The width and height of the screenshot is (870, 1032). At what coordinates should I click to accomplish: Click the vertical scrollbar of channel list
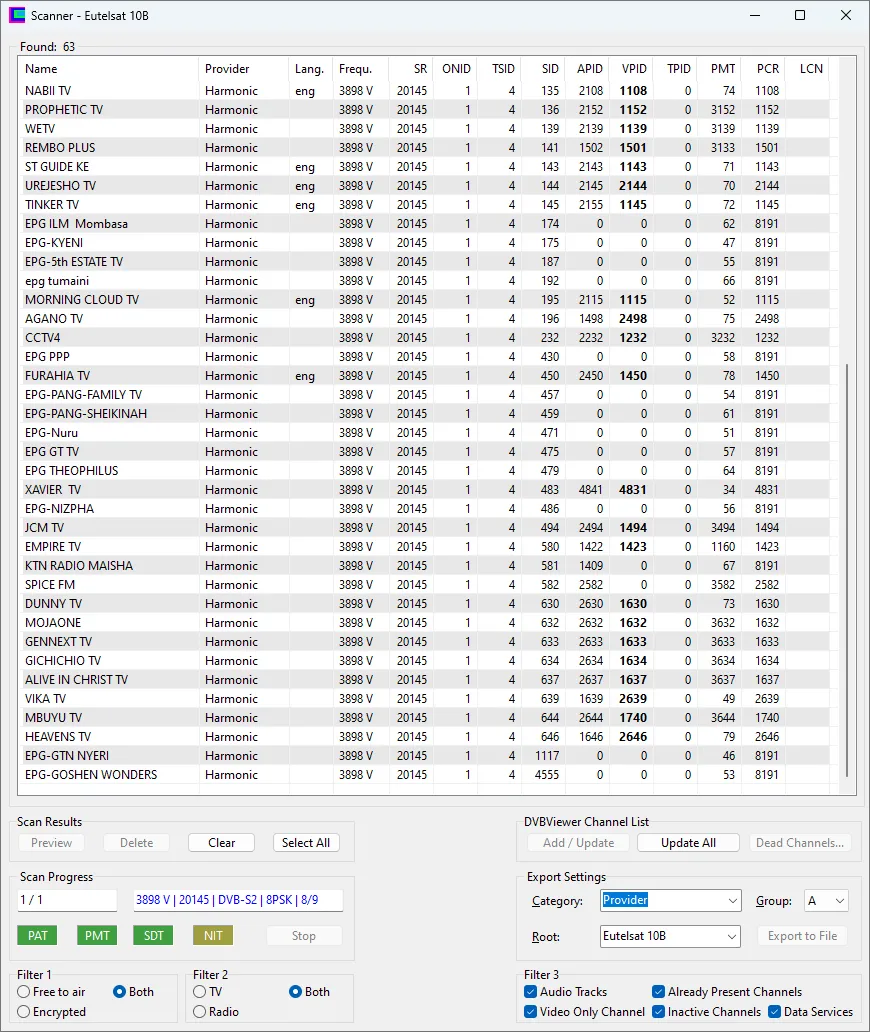tap(846, 570)
